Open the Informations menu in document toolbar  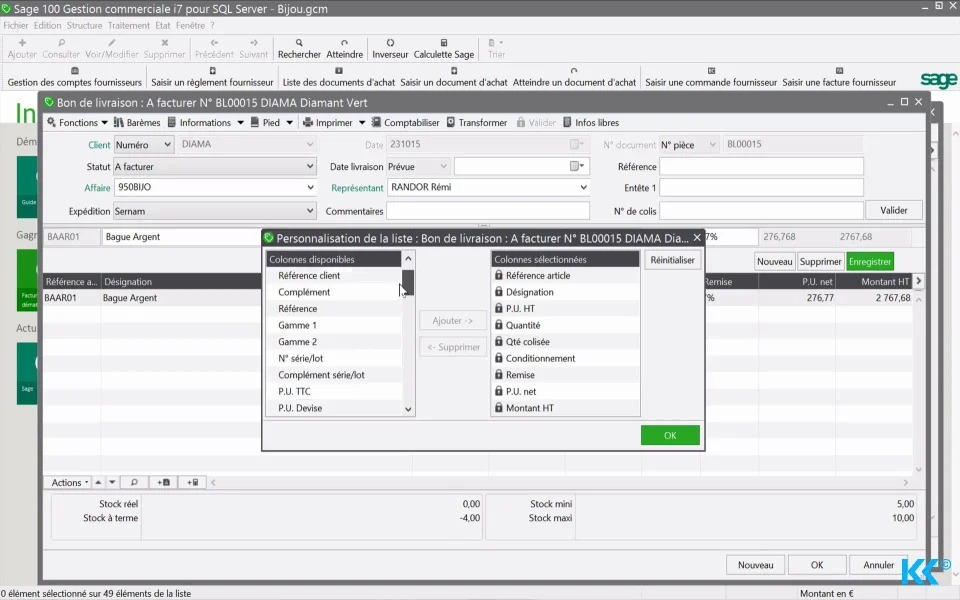coord(205,122)
